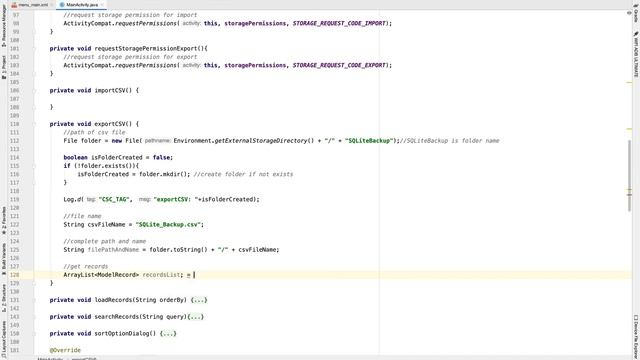Click the requestStoragePermissionExport method name
The image size is (640, 360).
pos(147,49)
